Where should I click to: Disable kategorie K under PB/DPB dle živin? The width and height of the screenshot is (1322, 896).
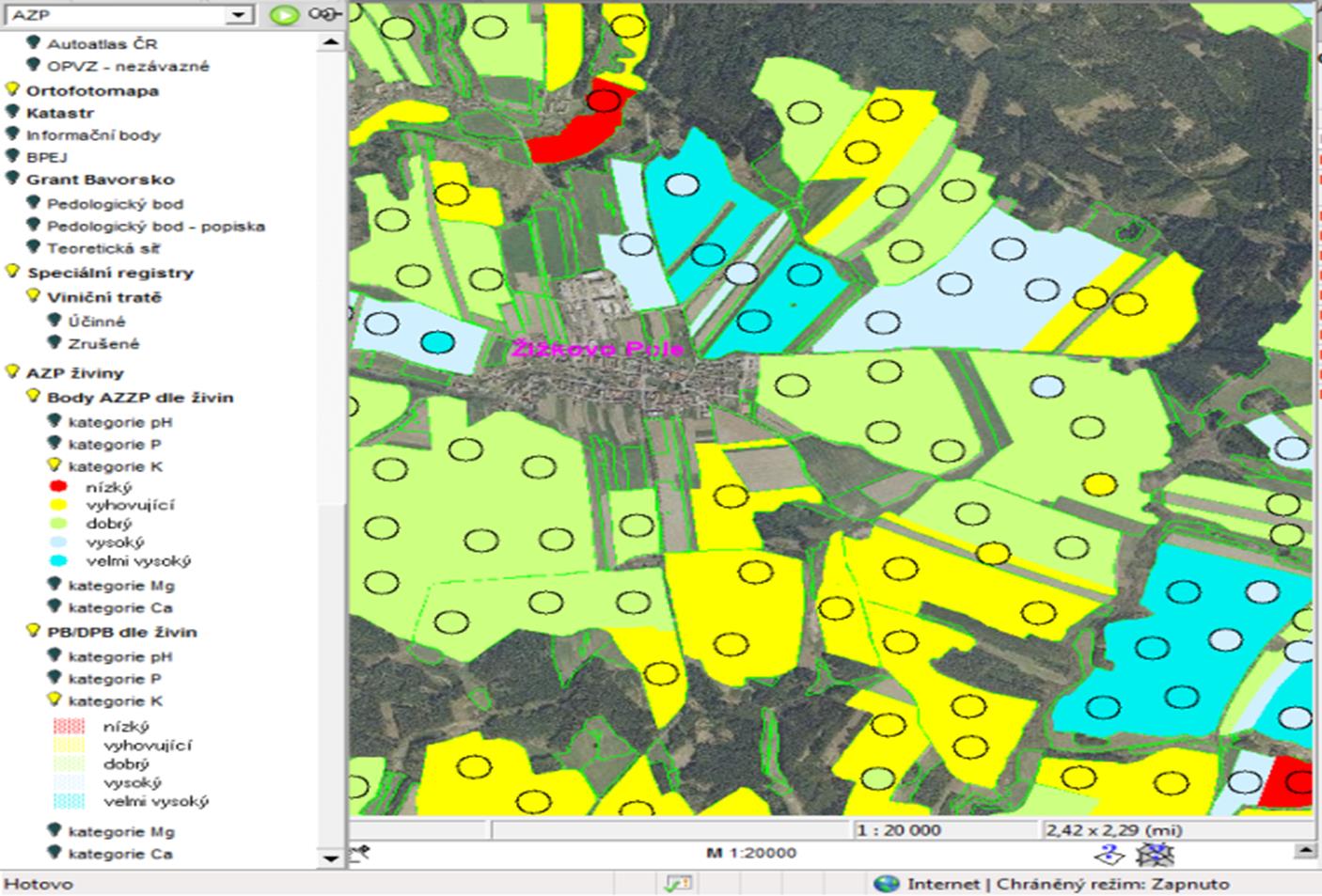pos(54,700)
